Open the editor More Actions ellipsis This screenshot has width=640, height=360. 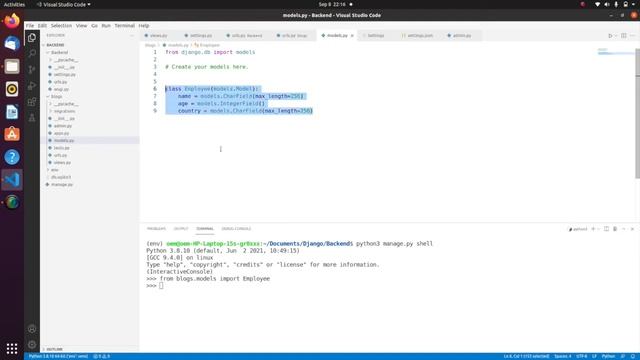click(x=632, y=36)
